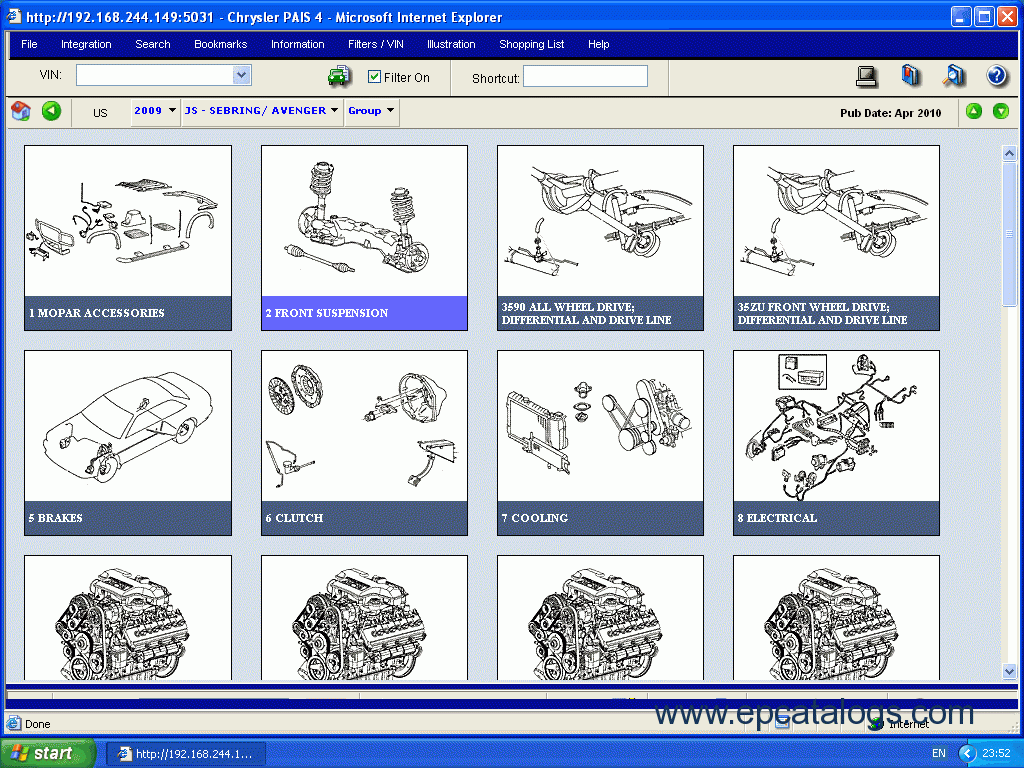Click the magnifier document search icon

pyautogui.click(x=953, y=76)
